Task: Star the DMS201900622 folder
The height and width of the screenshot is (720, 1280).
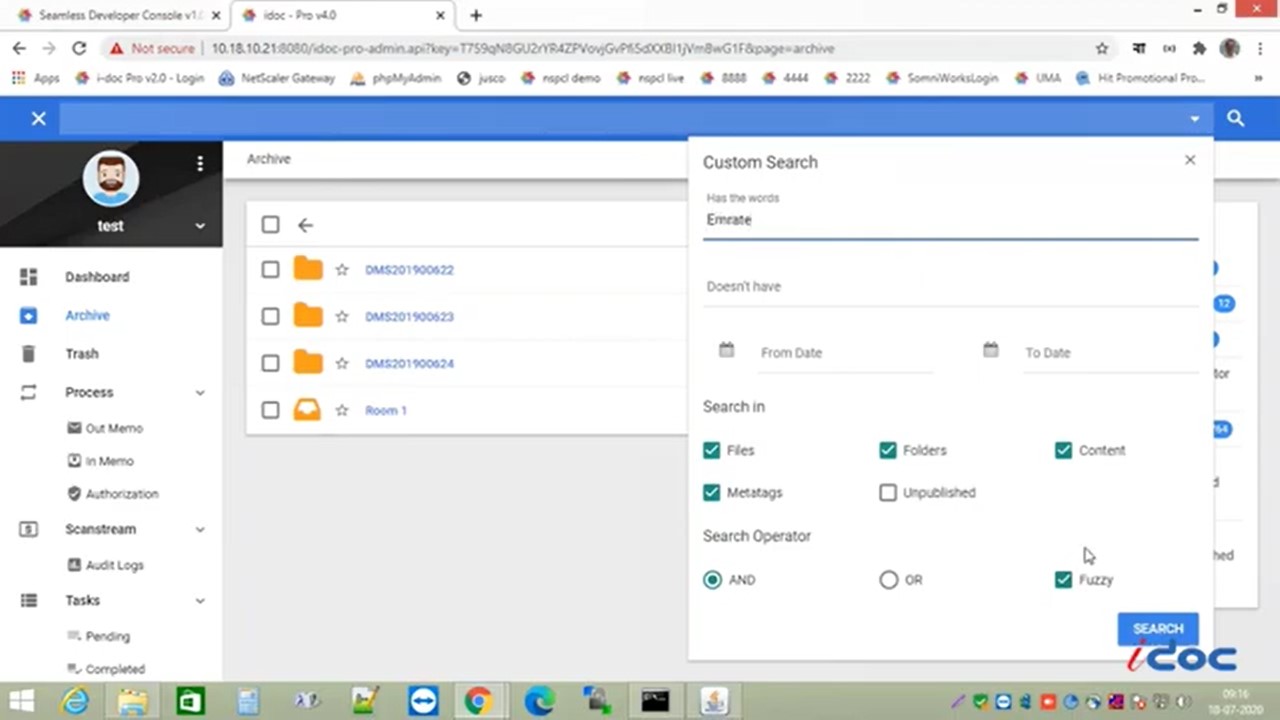Action: pyautogui.click(x=341, y=270)
